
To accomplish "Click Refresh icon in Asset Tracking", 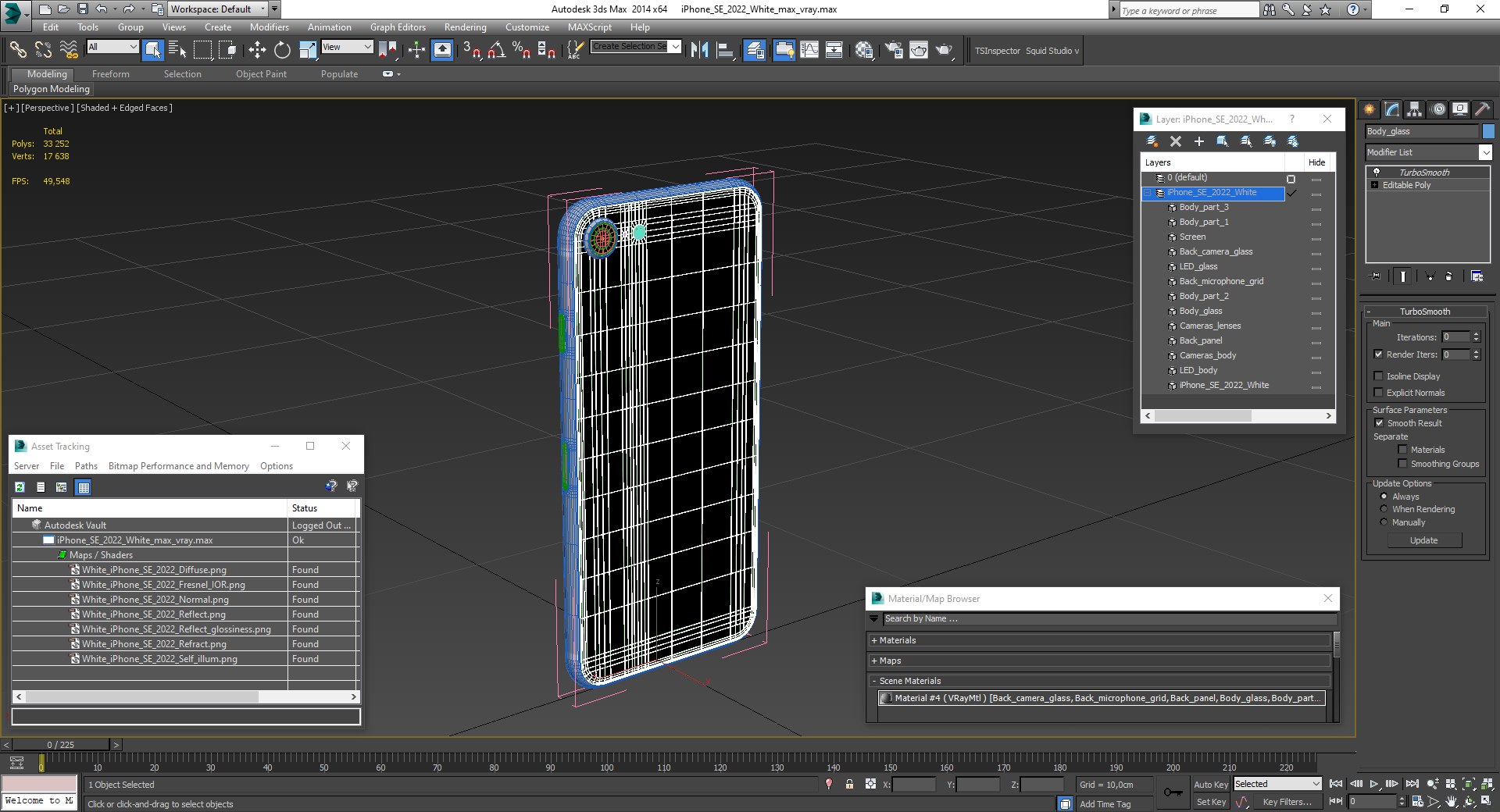I will click(20, 487).
